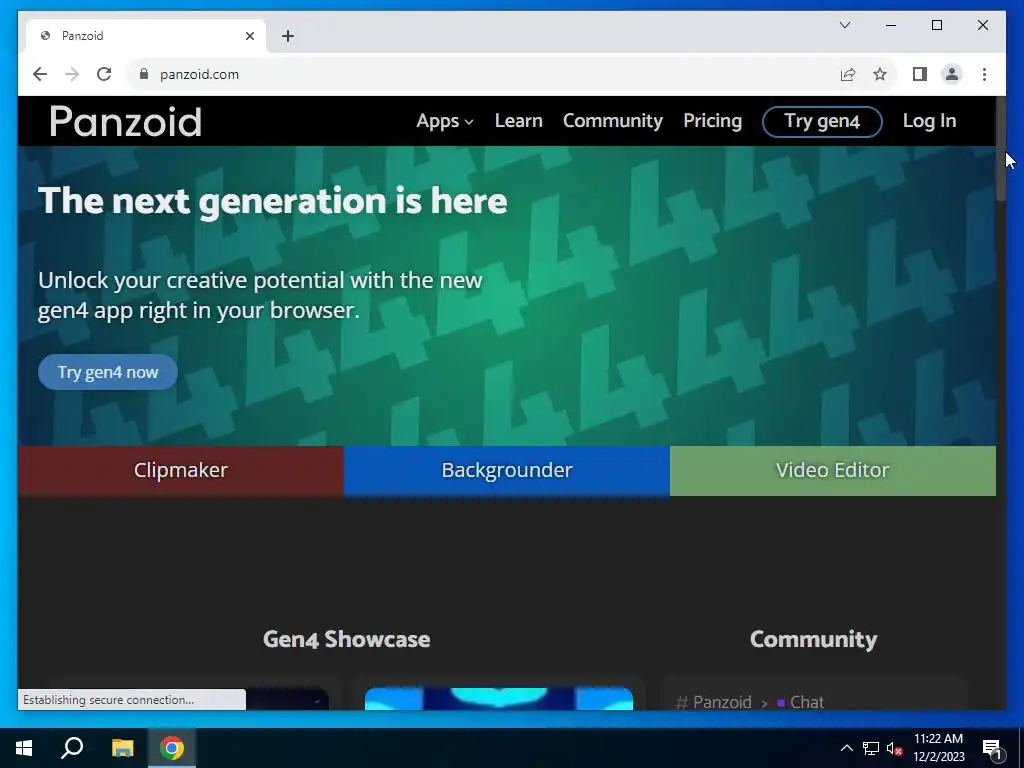The image size is (1024, 768).
Task: Click Log In
Action: coord(929,121)
